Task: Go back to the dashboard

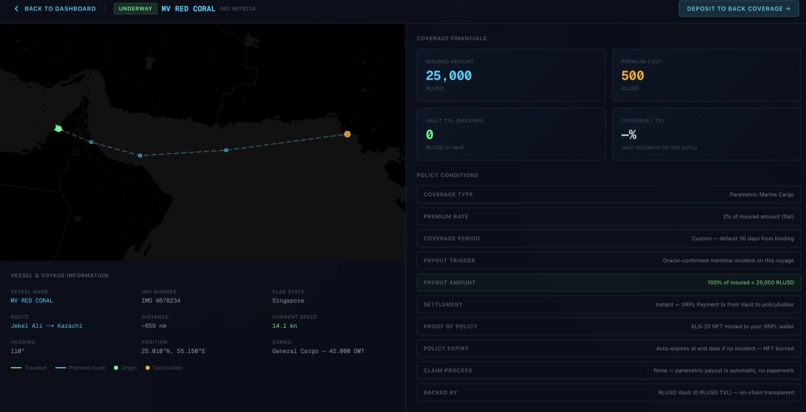Action: click(x=54, y=9)
